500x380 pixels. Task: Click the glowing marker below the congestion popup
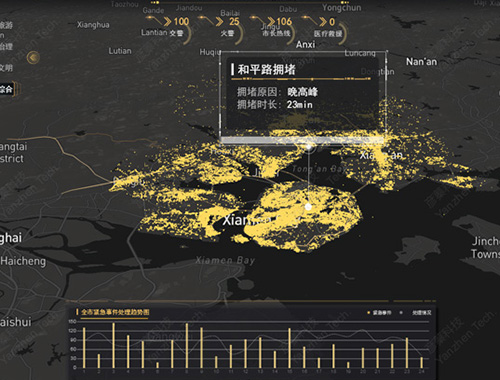pyautogui.click(x=309, y=147)
